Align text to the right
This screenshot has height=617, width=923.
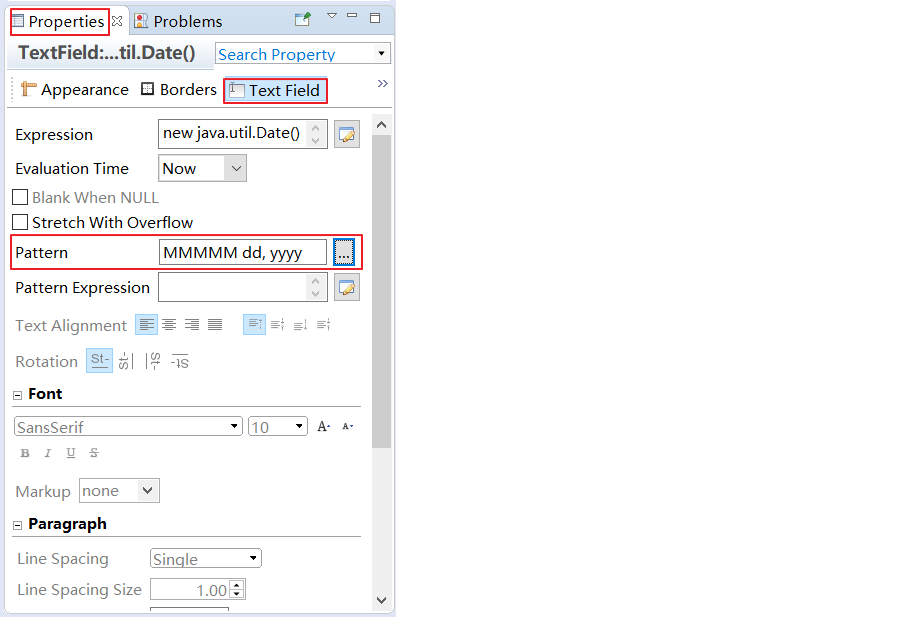[x=192, y=324]
